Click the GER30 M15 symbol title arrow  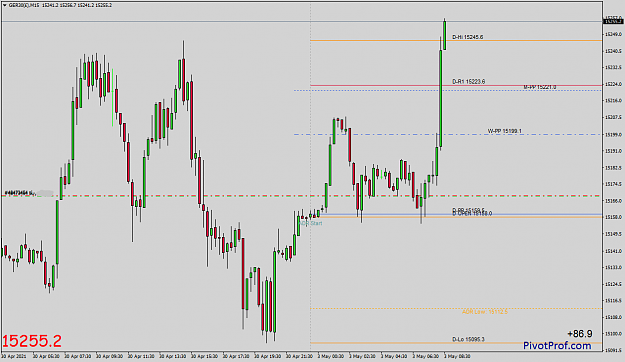pyautogui.click(x=5, y=5)
